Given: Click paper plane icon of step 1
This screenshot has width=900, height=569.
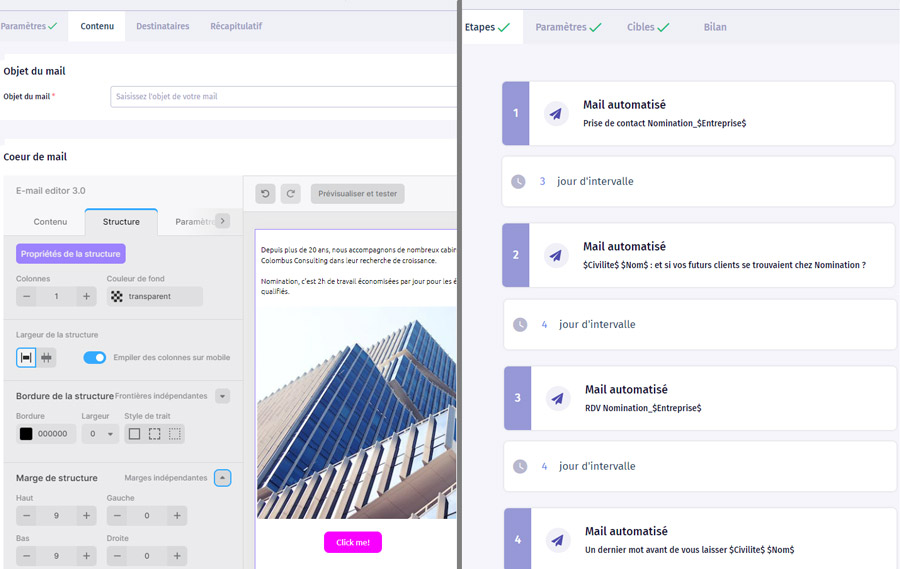Looking at the screenshot, I should tap(556, 114).
